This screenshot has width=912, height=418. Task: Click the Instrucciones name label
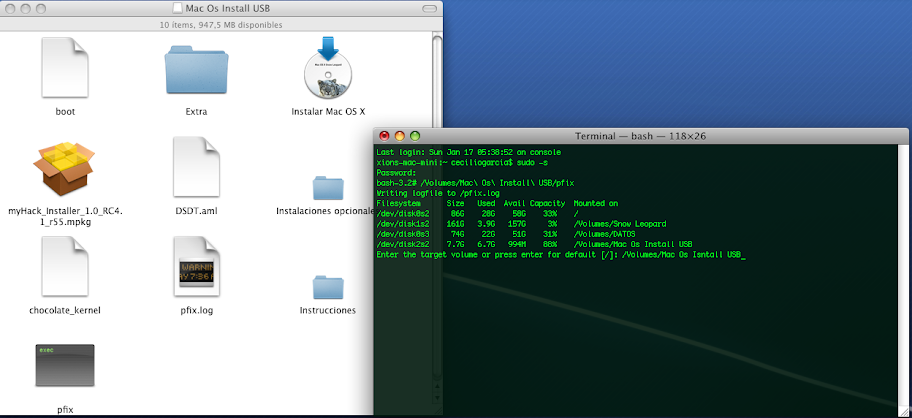click(328, 310)
